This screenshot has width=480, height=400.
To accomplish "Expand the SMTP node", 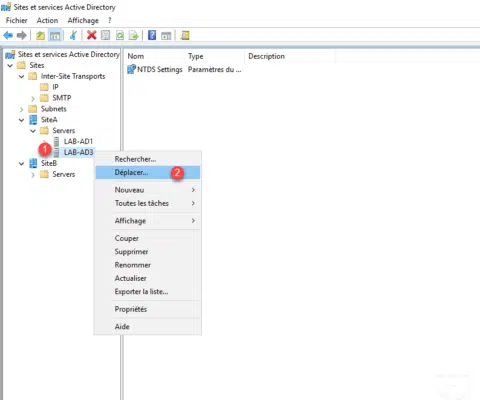I will 33,98.
